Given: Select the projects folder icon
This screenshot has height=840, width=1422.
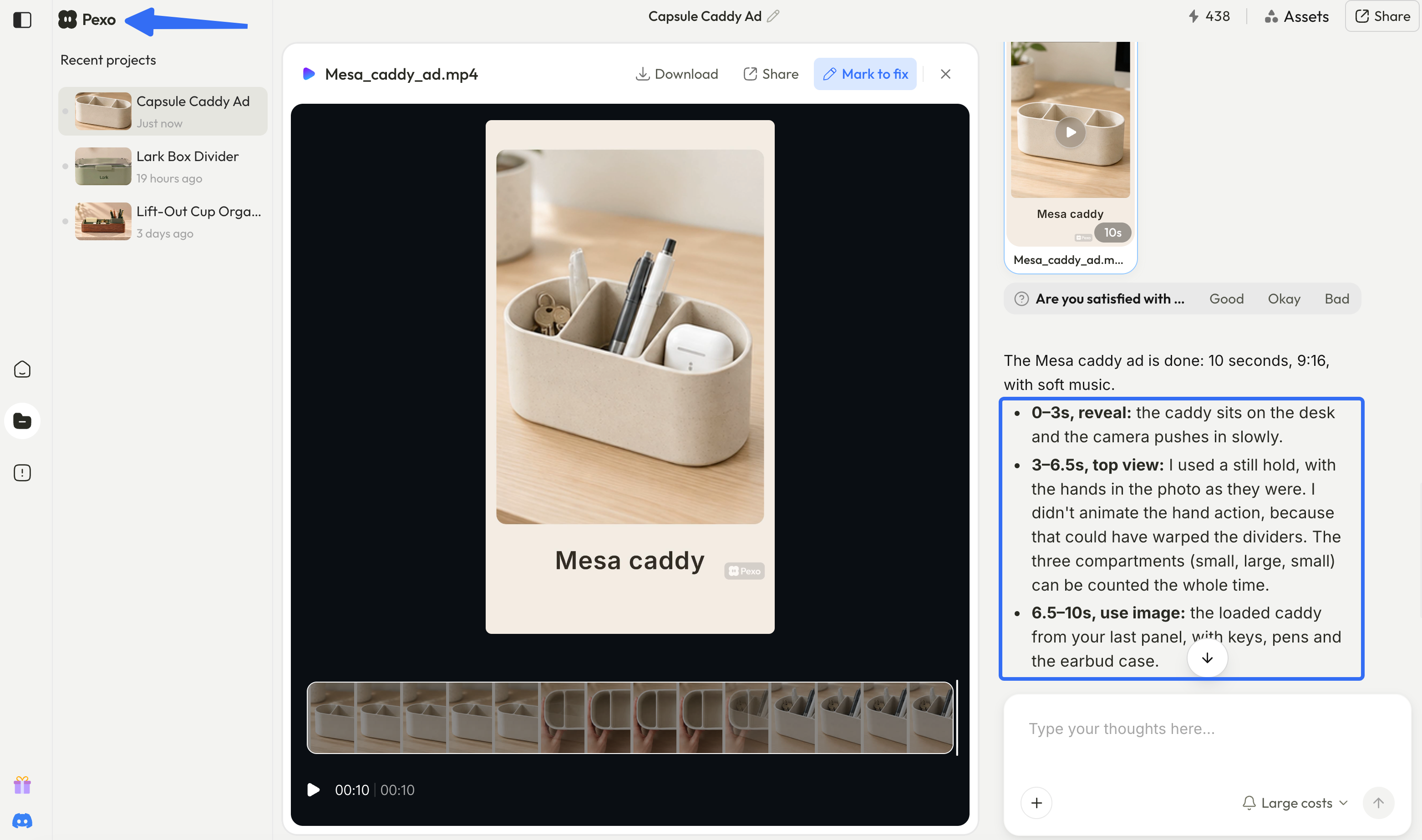Looking at the screenshot, I should coord(22,421).
